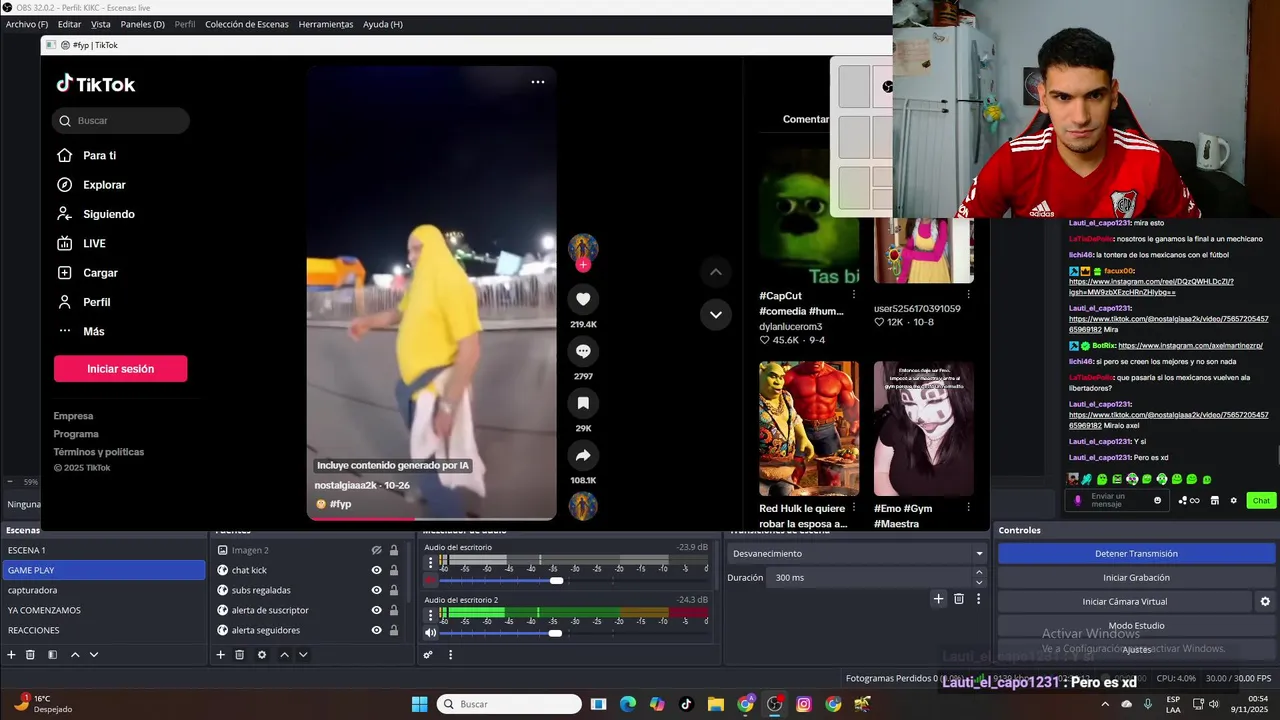Open the Herramientas menu

(x=326, y=24)
